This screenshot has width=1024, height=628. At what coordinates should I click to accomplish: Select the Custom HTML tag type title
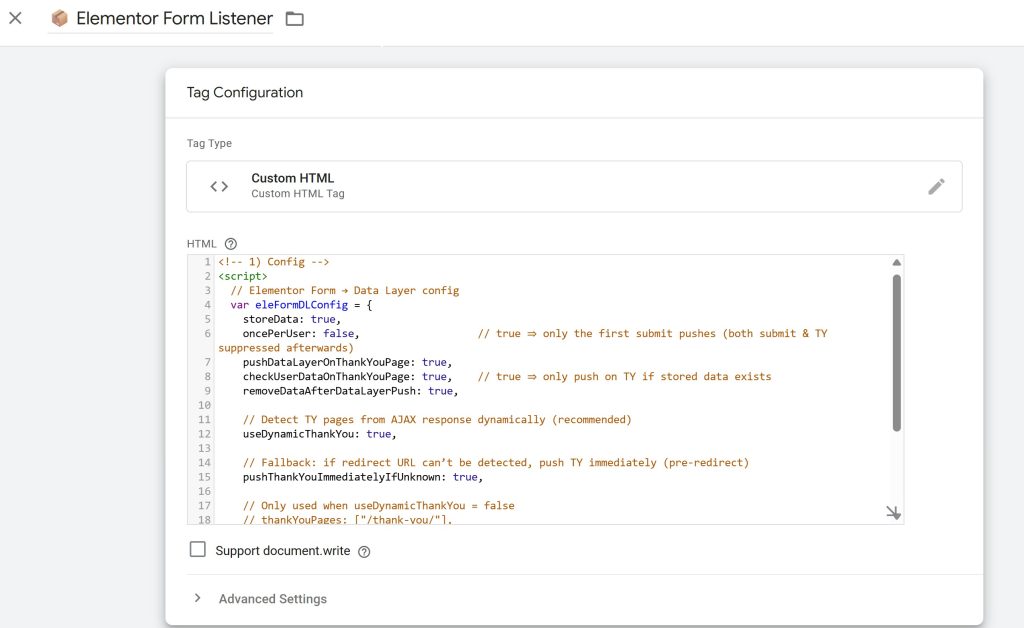click(x=293, y=178)
